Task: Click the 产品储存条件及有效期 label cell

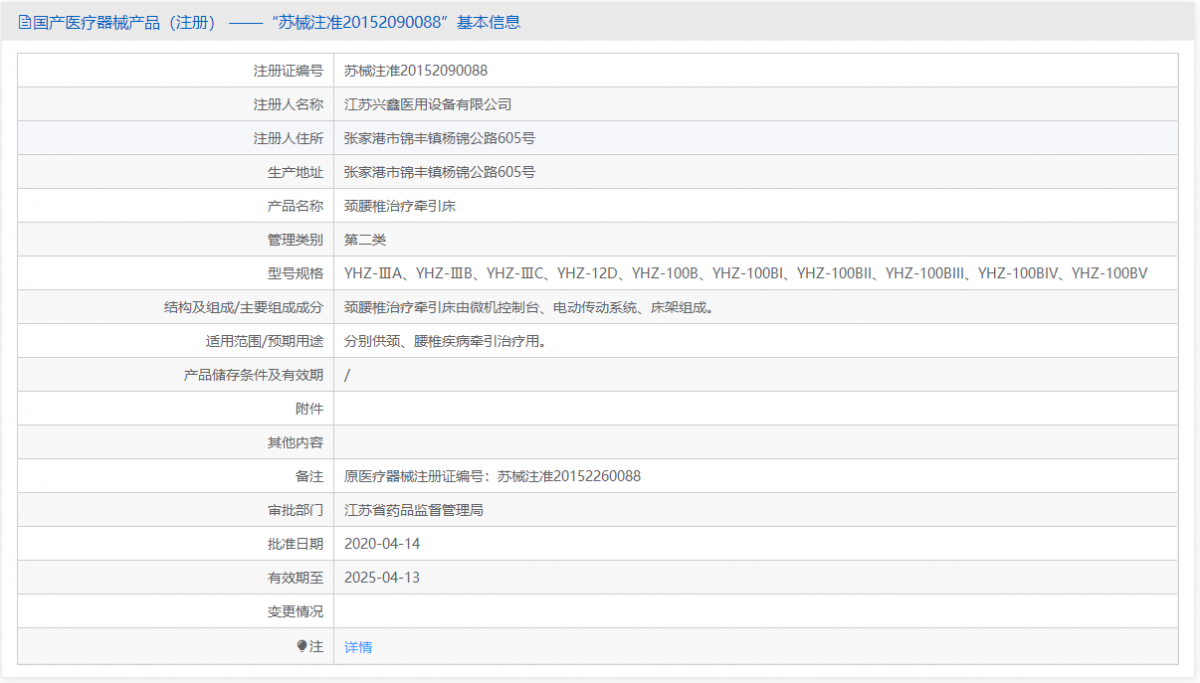Action: click(x=176, y=375)
